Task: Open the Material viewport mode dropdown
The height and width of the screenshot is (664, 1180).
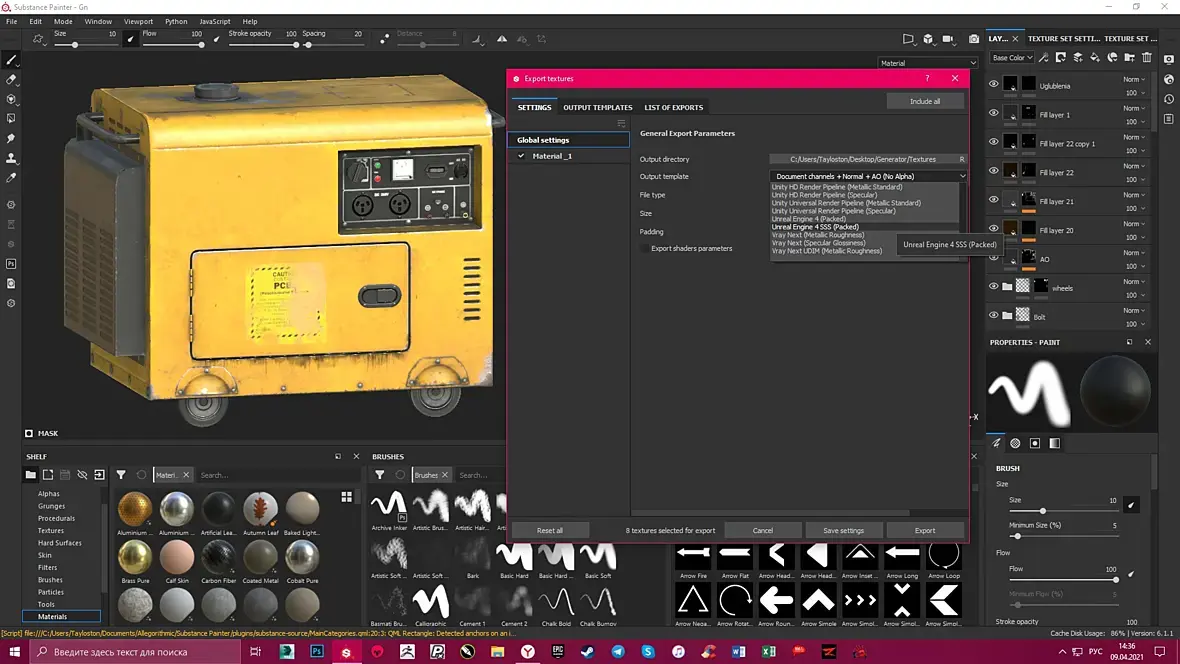Action: [x=927, y=63]
